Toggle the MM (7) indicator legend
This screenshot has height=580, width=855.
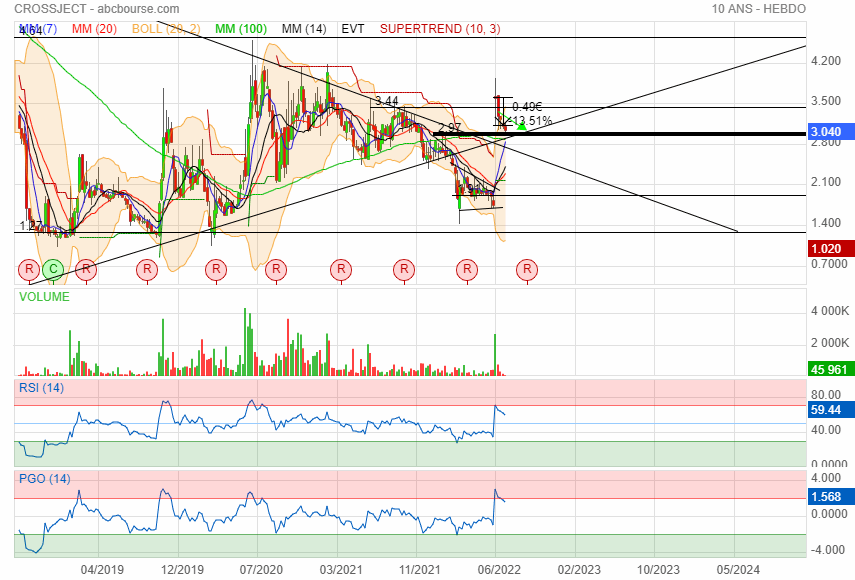(38, 29)
